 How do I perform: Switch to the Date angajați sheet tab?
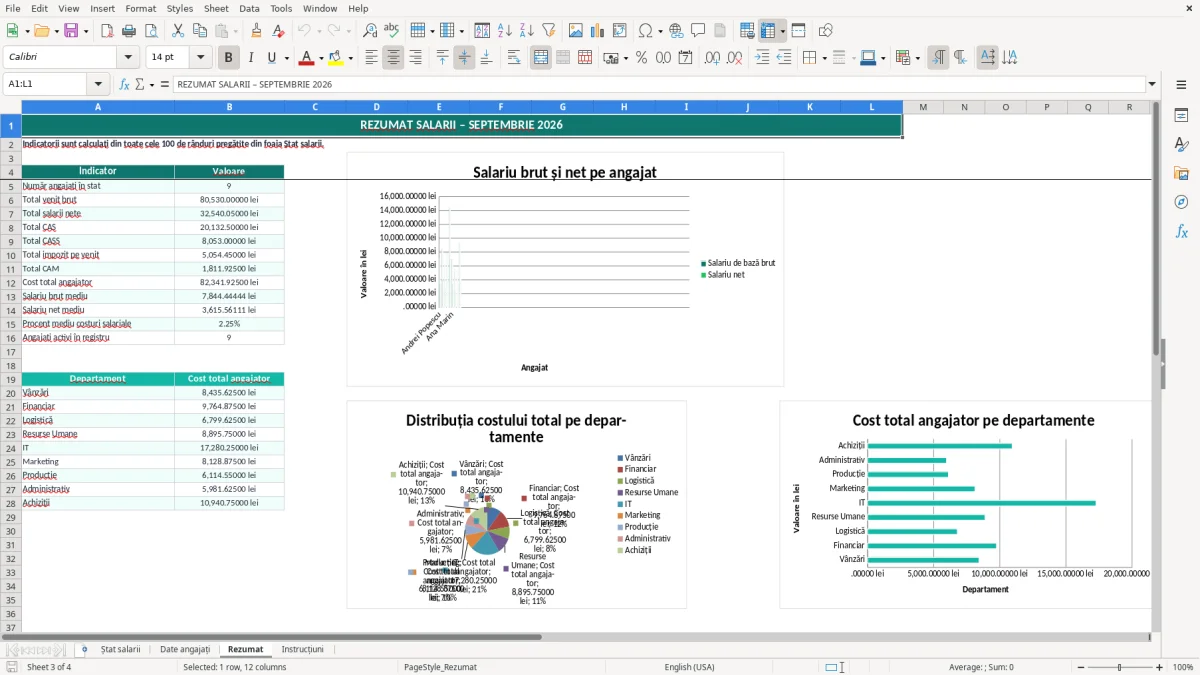(x=185, y=650)
